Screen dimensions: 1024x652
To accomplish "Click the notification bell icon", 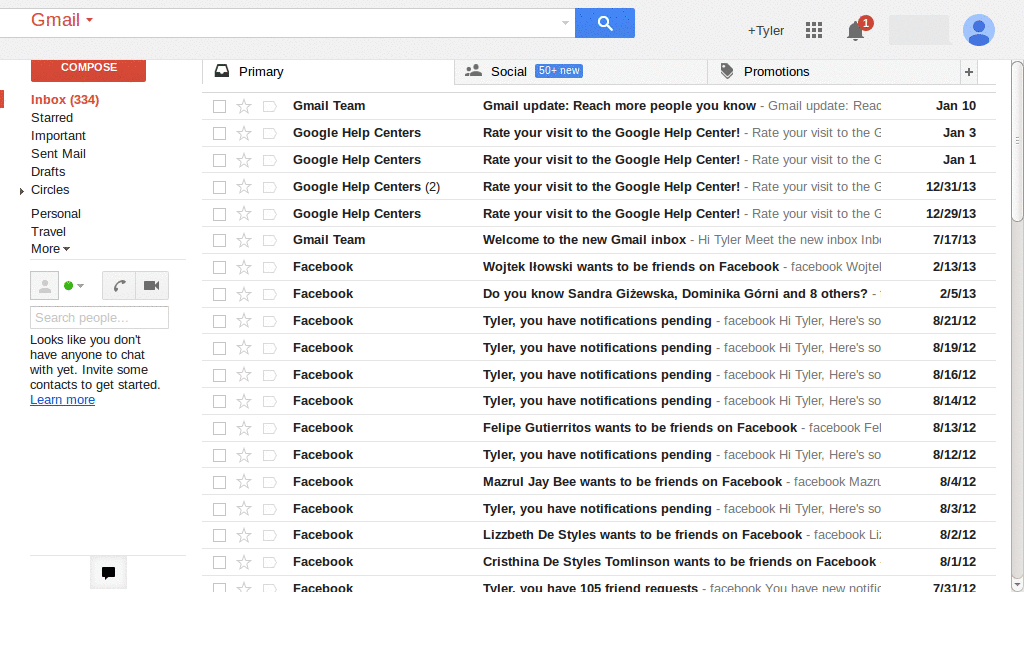I will [x=855, y=32].
